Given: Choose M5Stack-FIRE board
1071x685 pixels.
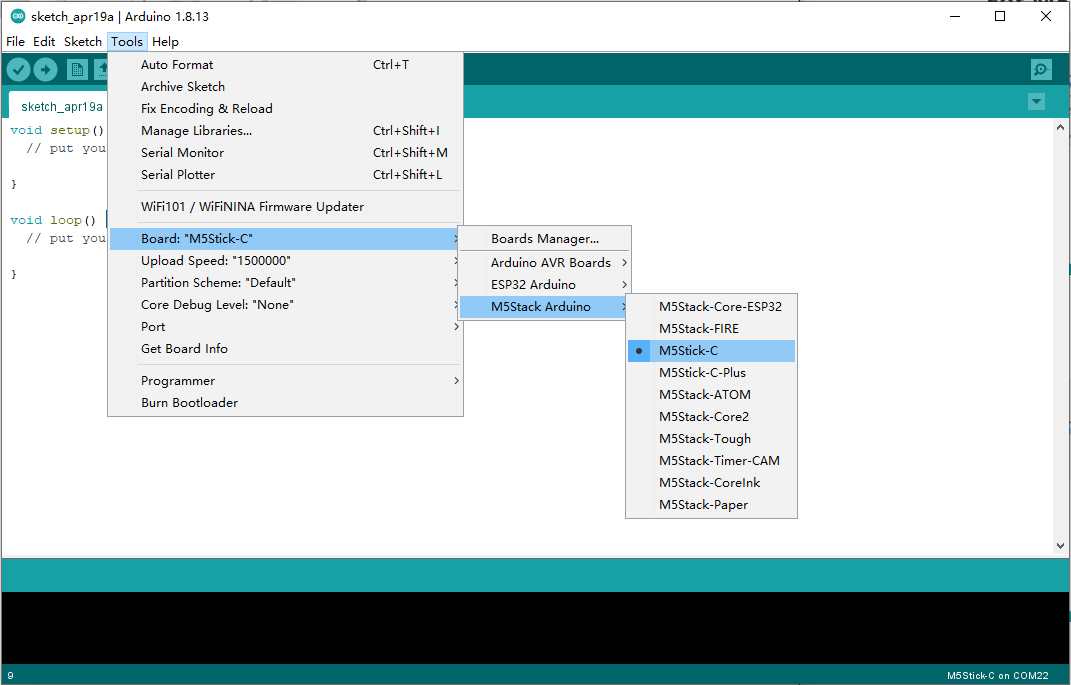Looking at the screenshot, I should [x=711, y=328].
